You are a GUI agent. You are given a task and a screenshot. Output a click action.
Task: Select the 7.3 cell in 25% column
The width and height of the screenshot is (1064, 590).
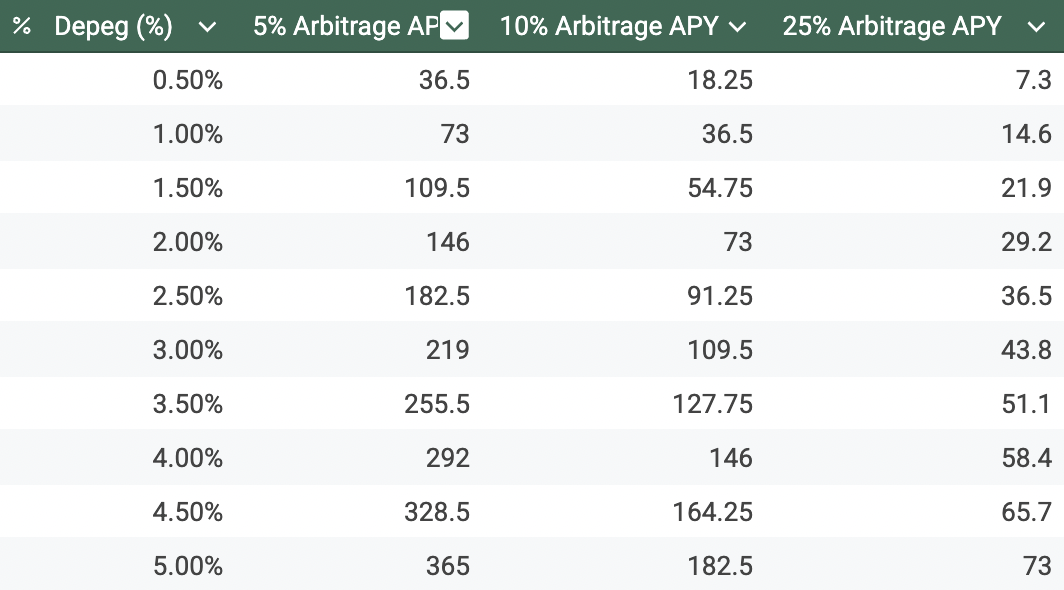click(x=1033, y=80)
